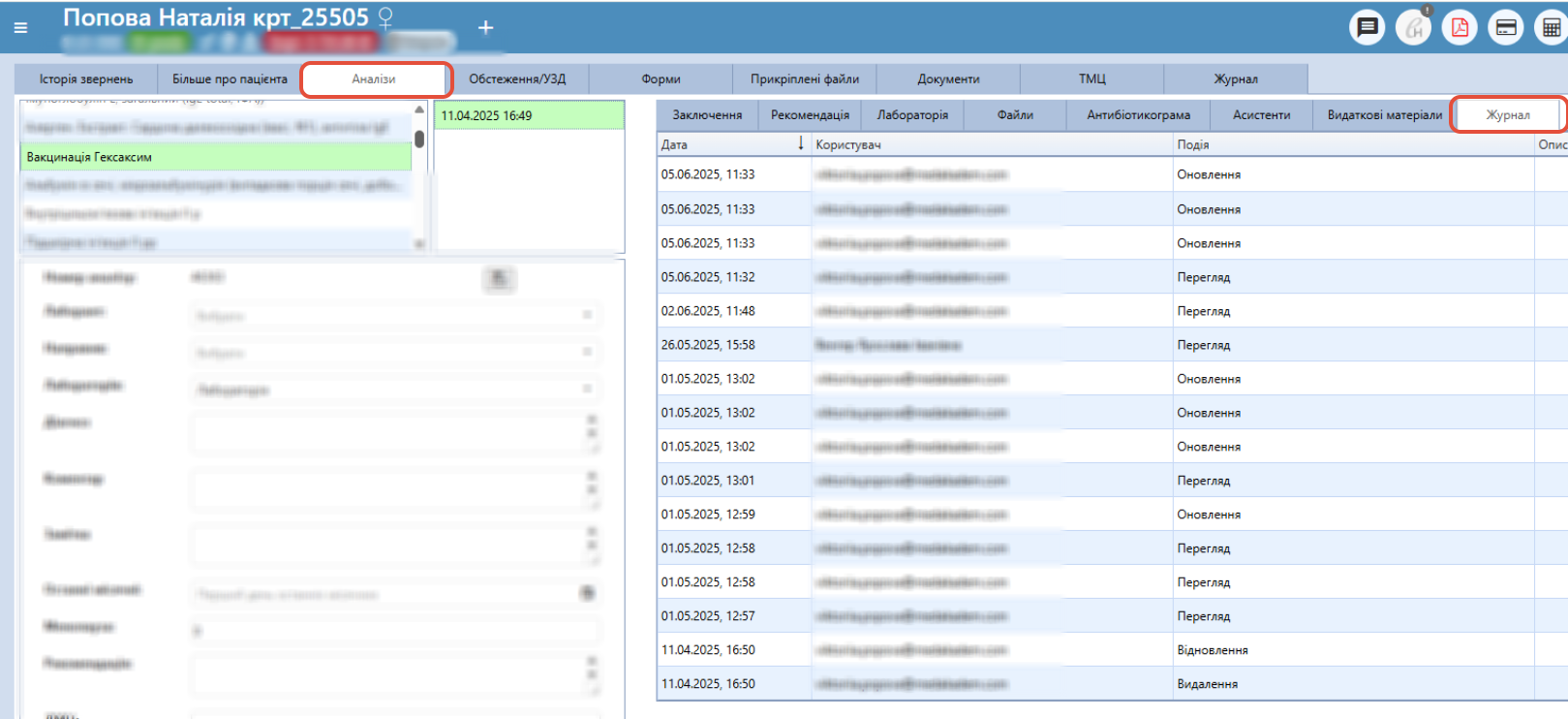Show the Антибіотикограма sub-tab

(1138, 114)
